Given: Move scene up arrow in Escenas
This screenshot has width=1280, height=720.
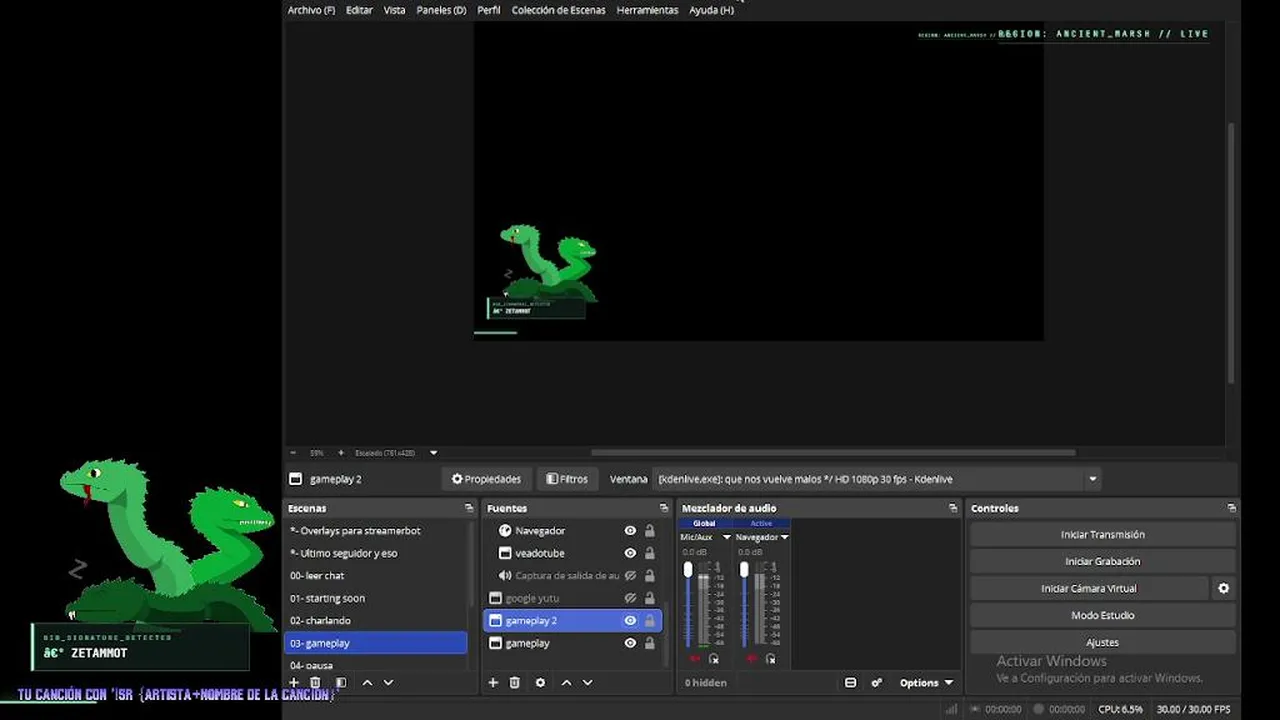Looking at the screenshot, I should tap(367, 682).
